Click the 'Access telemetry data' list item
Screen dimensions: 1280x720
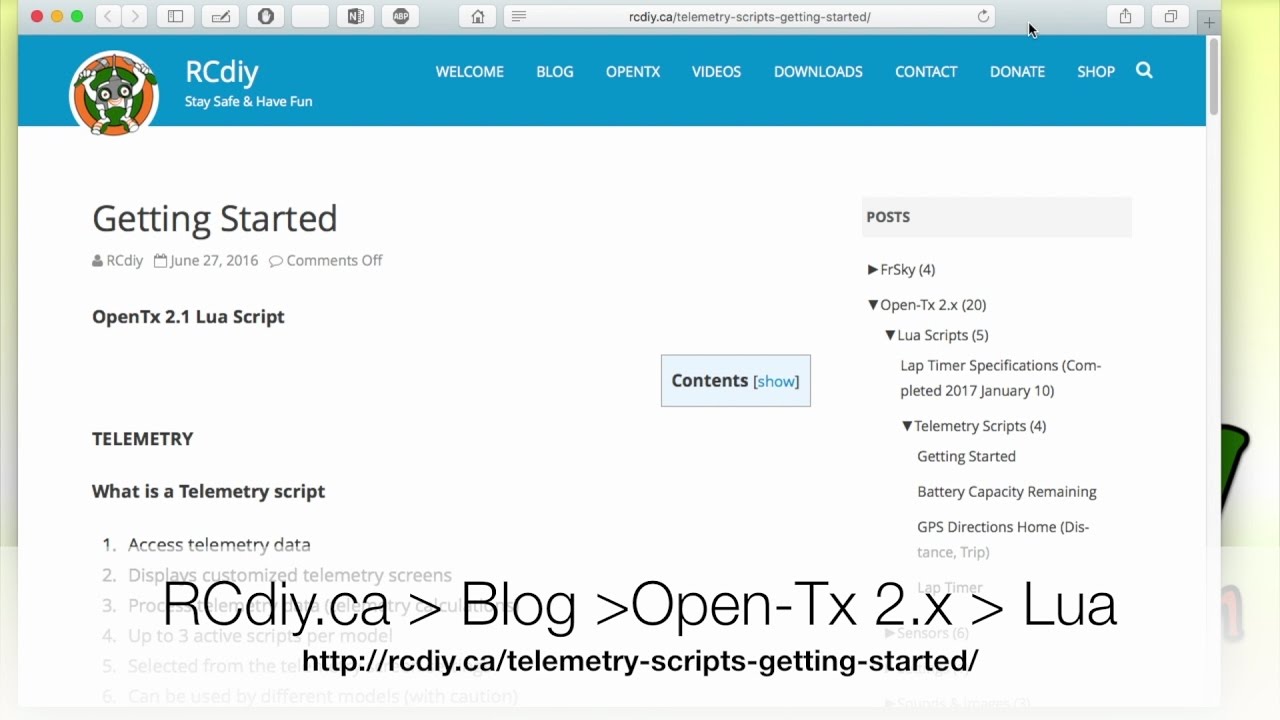[x=219, y=544]
